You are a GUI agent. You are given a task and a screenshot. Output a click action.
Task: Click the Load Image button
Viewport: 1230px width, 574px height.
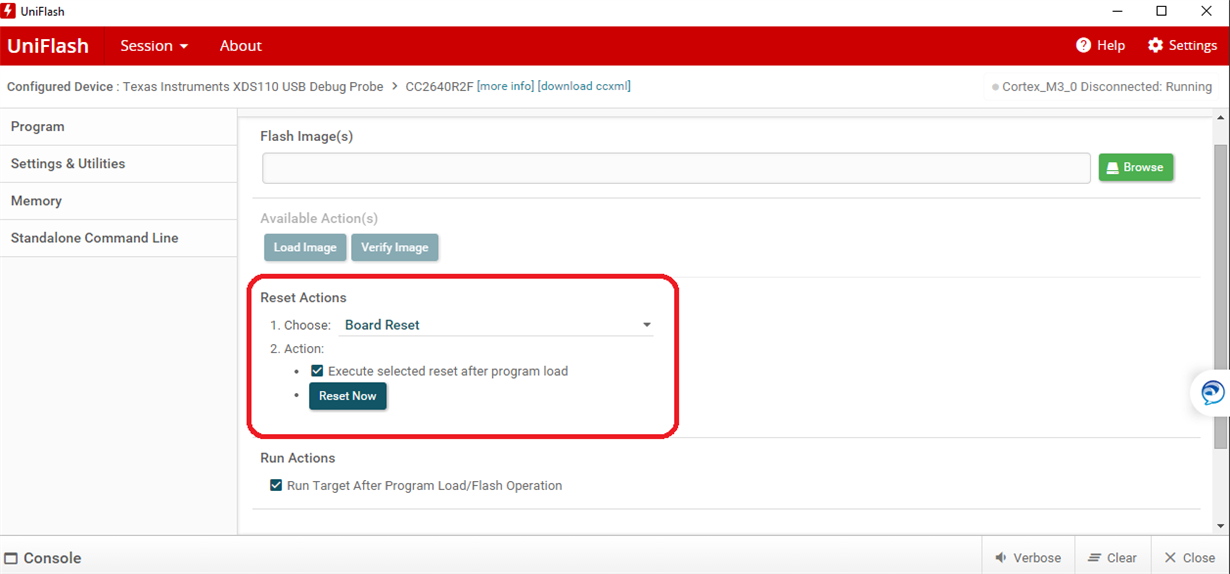click(x=305, y=248)
